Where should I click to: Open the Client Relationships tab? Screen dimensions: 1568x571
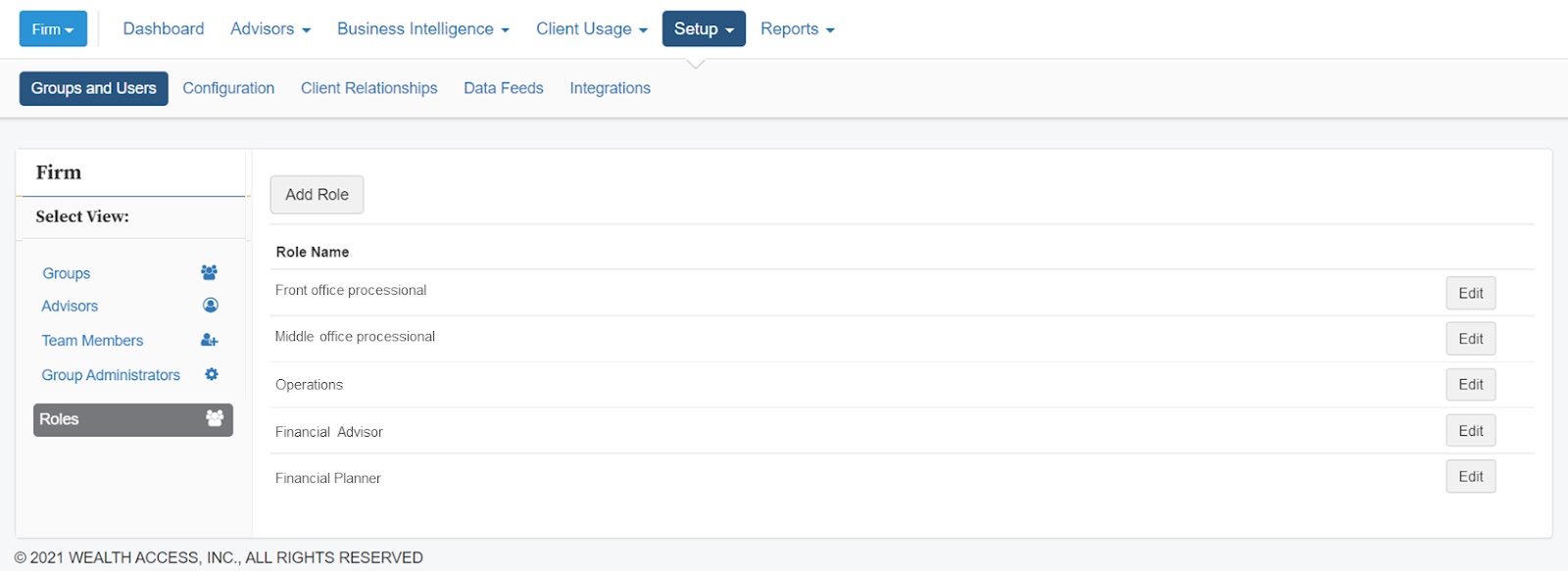coord(369,88)
